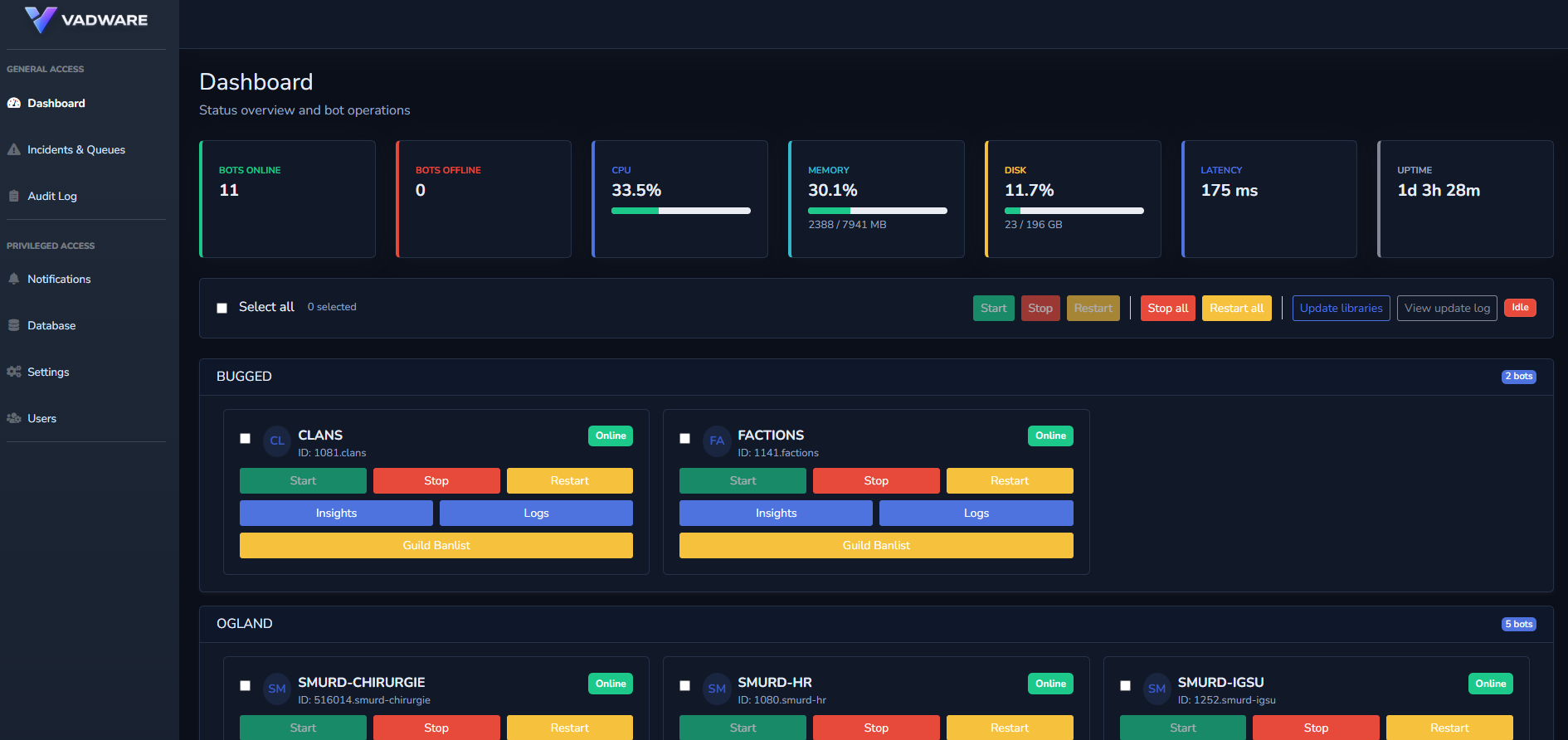1568x740 pixels.
Task: Click the Audit Log clipboard icon
Action: (14, 196)
